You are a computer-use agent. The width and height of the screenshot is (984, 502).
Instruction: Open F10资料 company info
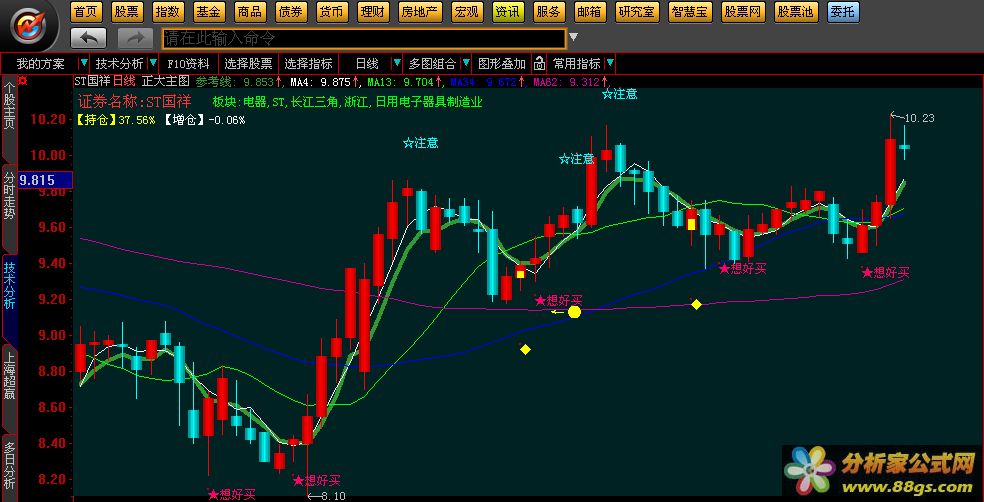click(188, 63)
